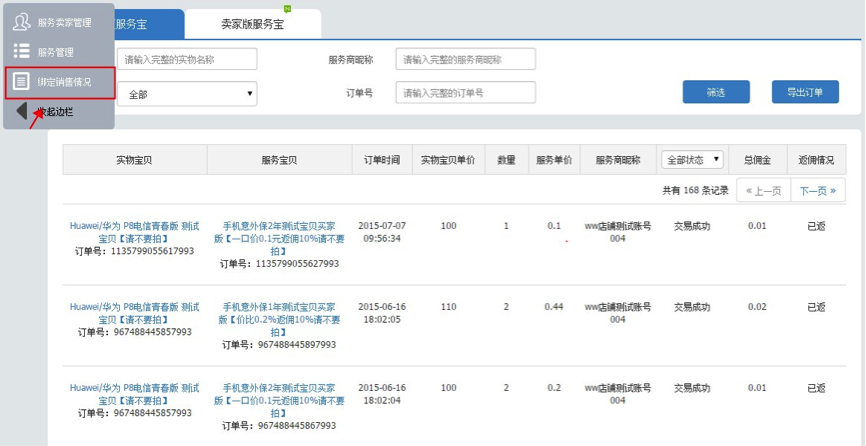Go to next page with 下一页

(817, 190)
